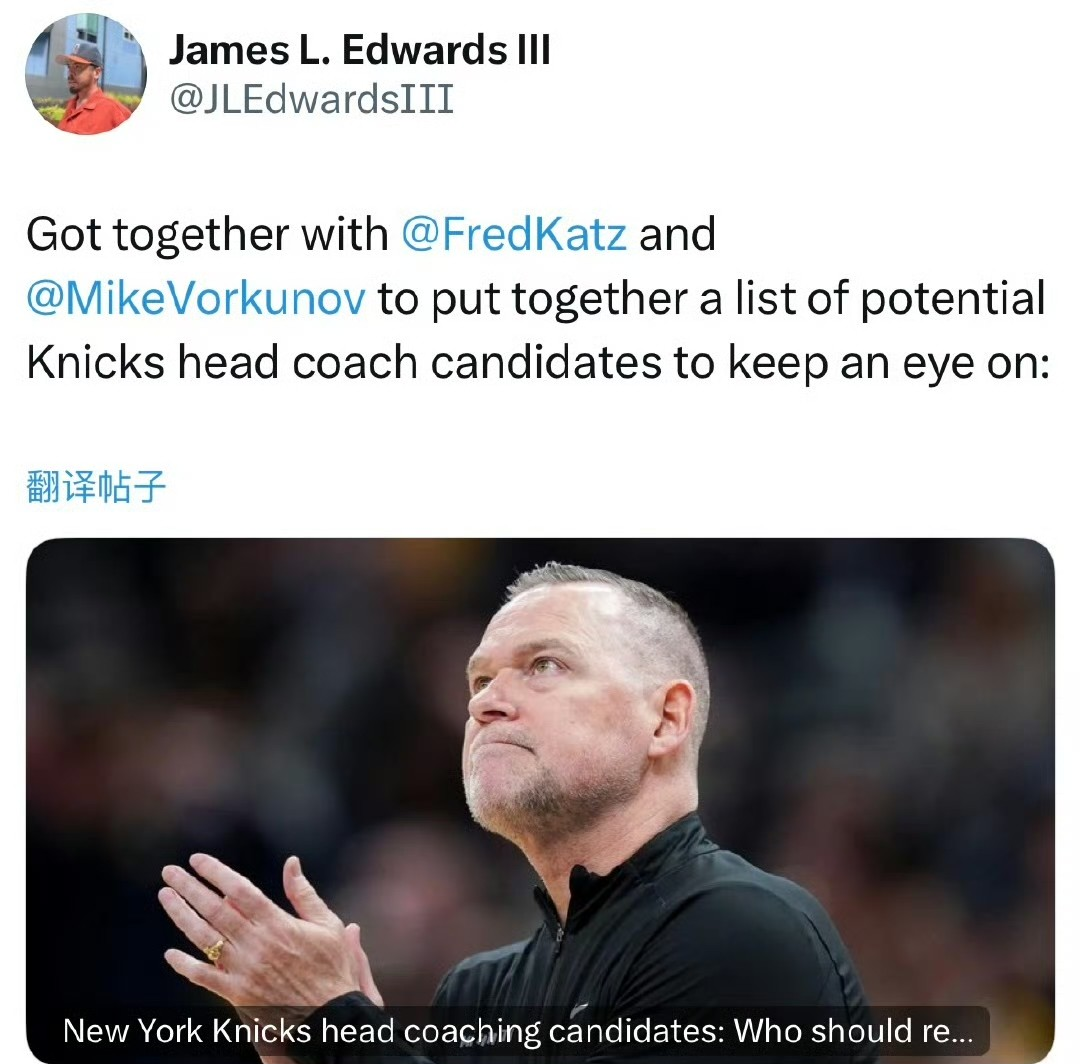The image size is (1080, 1064).
Task: Visit the @FredKatz mention
Action: (514, 234)
